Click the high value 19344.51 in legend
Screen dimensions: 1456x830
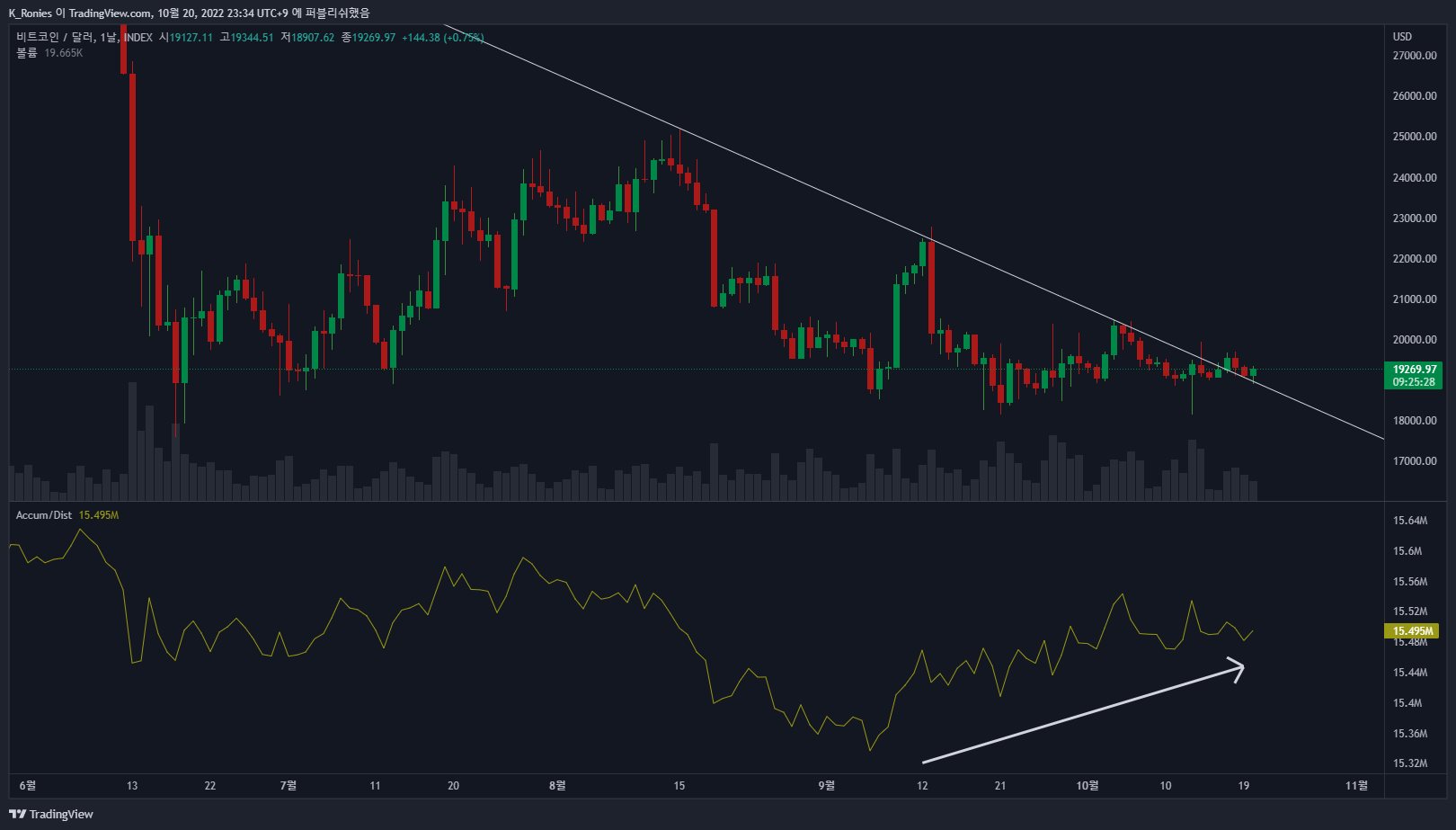click(252, 37)
